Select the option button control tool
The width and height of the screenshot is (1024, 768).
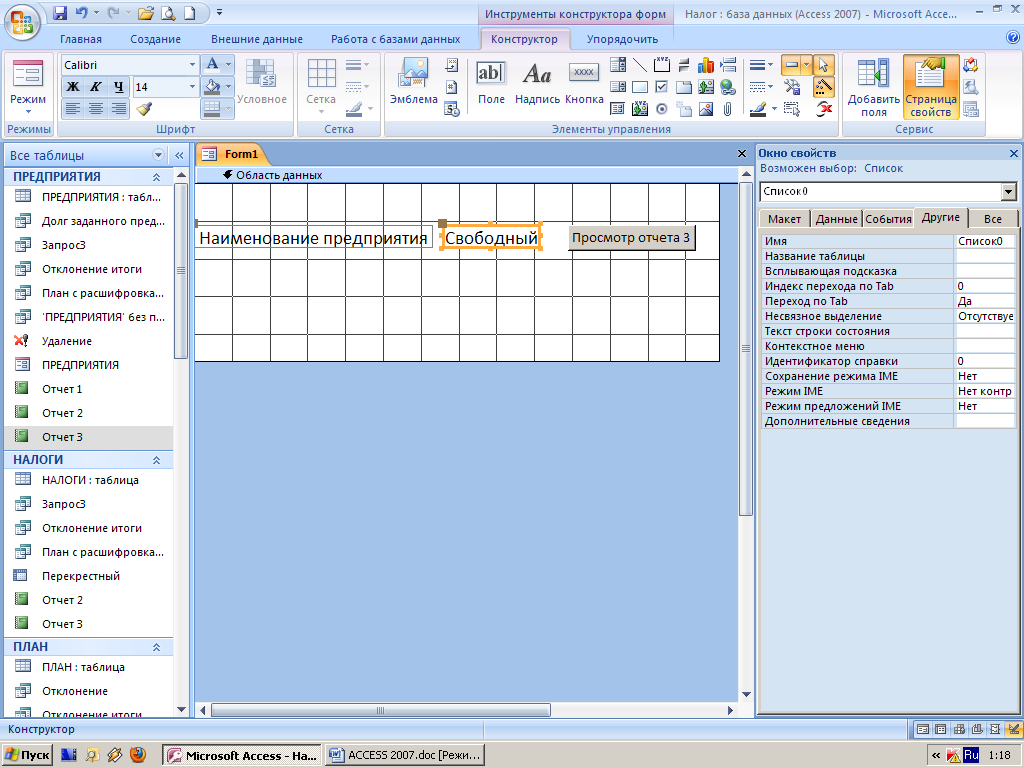tap(662, 109)
